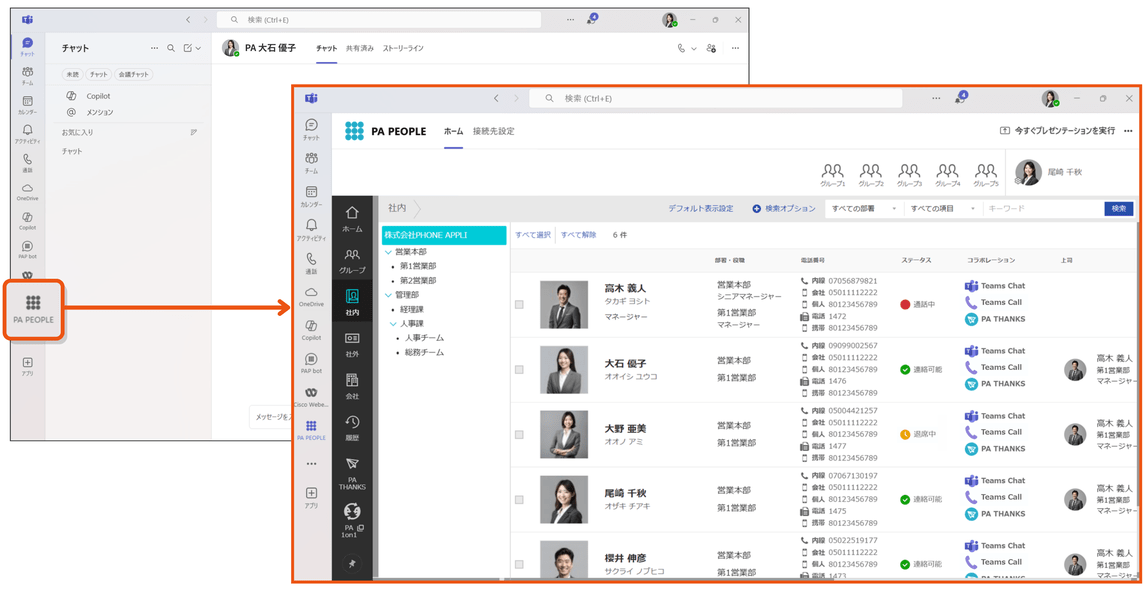Open notifications bell in the front window title bar

coord(960,98)
